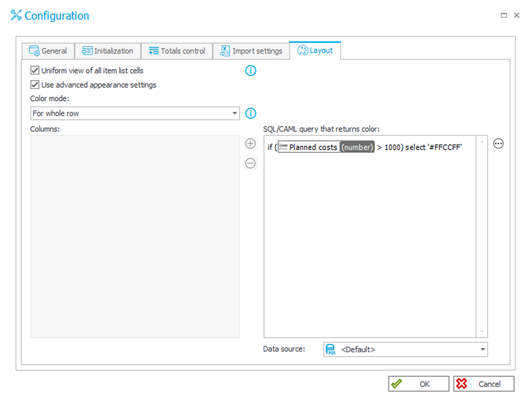Click the SQL data source icon
Image resolution: width=530 pixels, height=399 pixels.
coord(330,349)
